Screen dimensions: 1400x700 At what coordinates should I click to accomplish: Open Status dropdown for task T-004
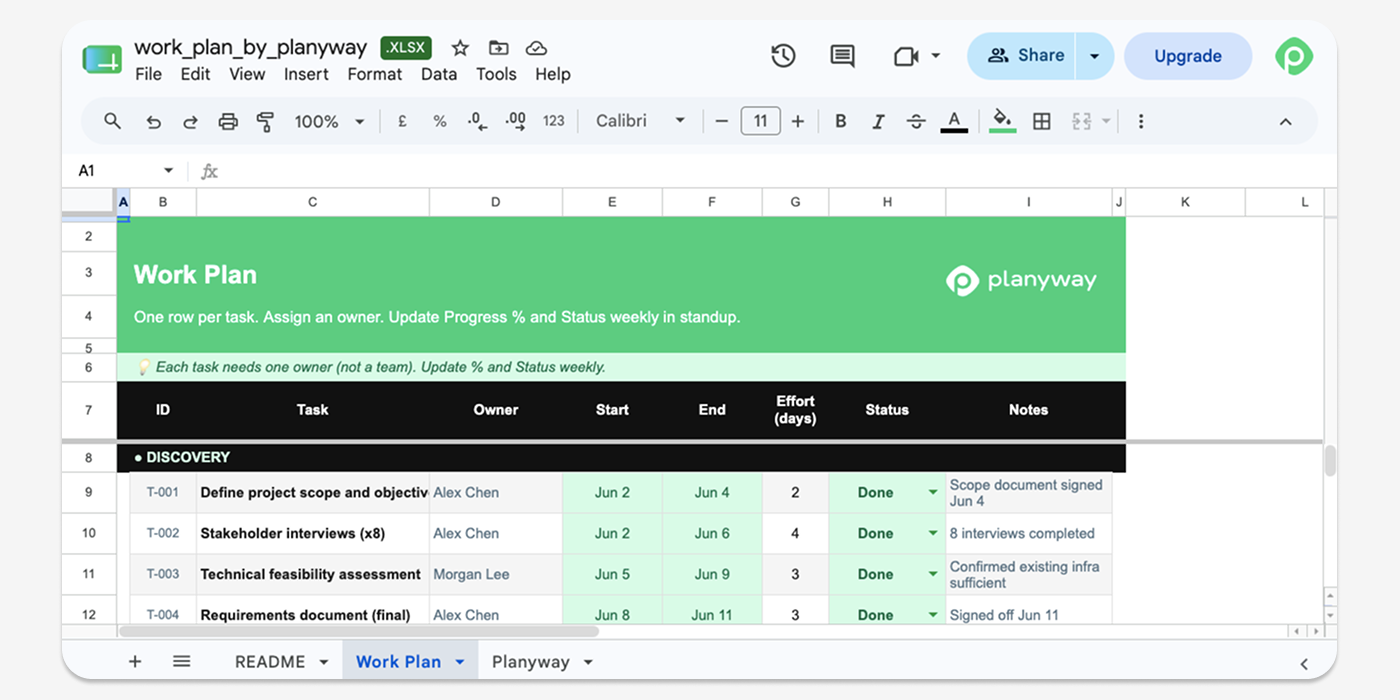pyautogui.click(x=933, y=614)
